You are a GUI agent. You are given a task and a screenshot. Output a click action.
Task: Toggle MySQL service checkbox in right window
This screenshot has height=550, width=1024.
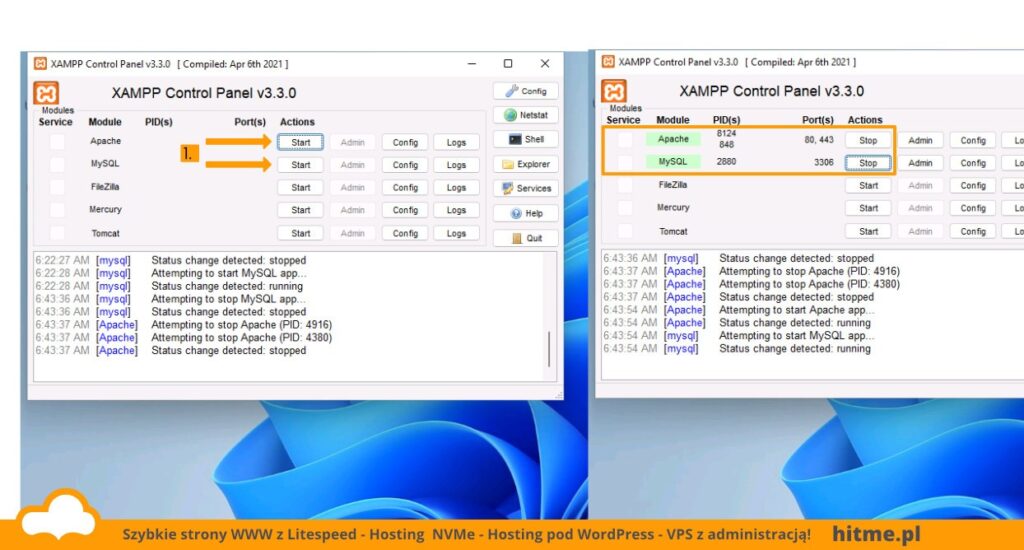(625, 162)
